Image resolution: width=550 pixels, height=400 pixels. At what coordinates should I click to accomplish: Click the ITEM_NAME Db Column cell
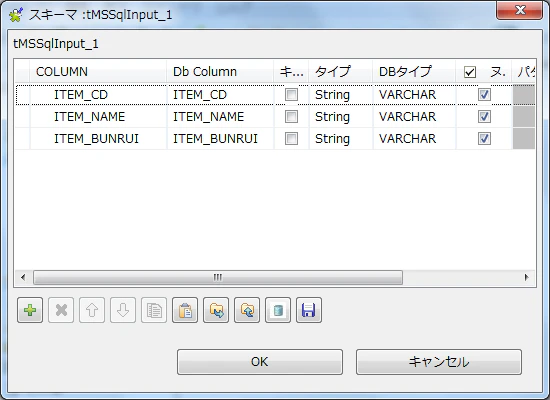[220, 117]
